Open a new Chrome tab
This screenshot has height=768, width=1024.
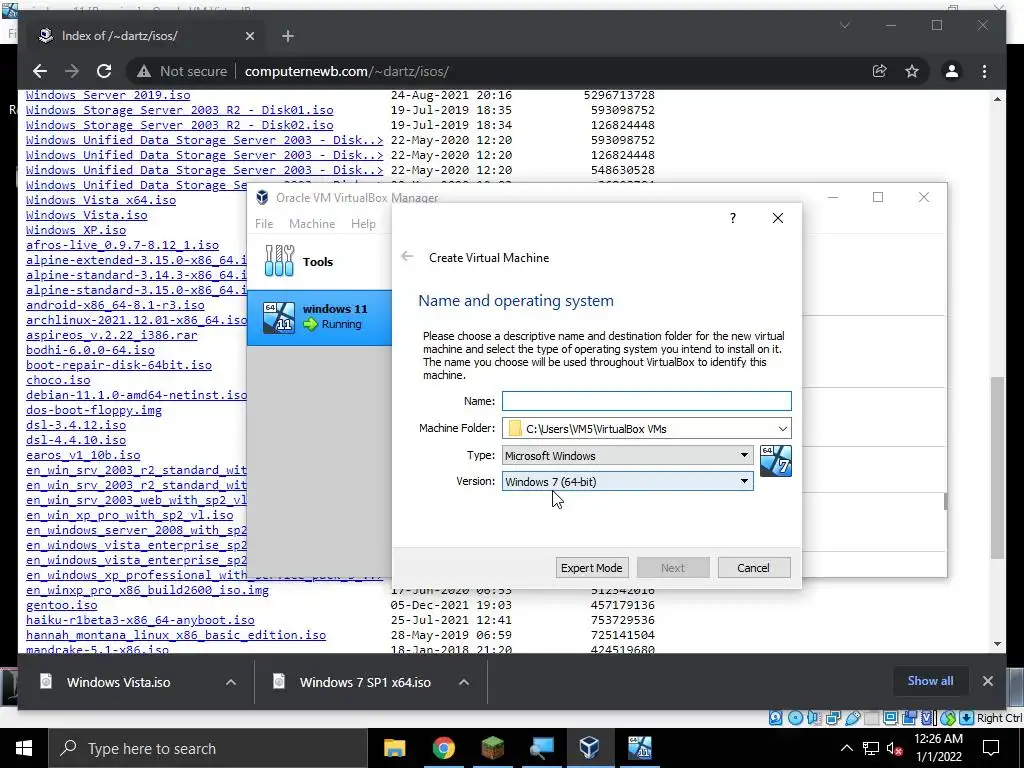pos(288,36)
